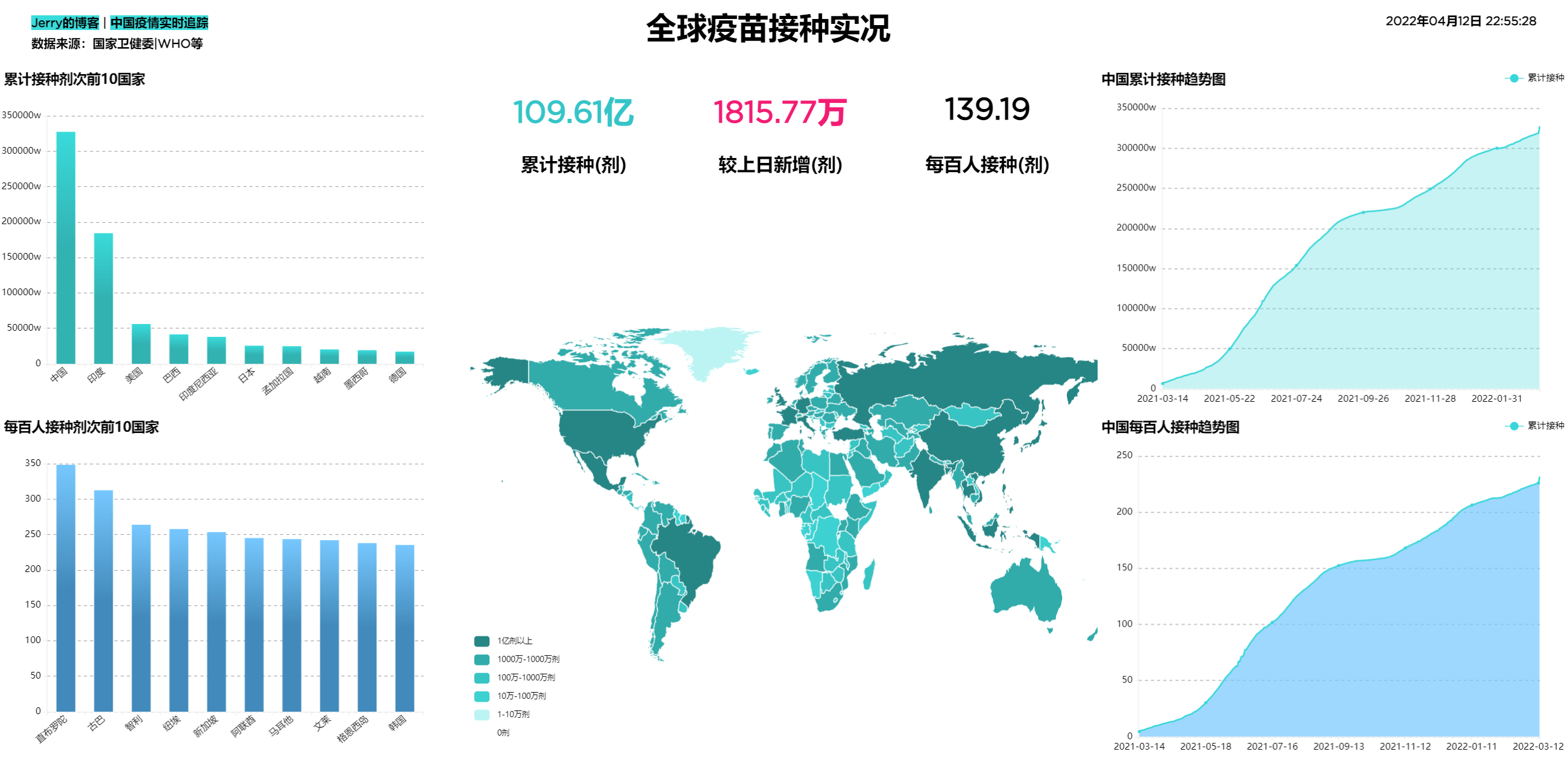This screenshot has height=757, width=1568.
Task: Select the 1-10万剂 legend swatch
Action: [481, 715]
